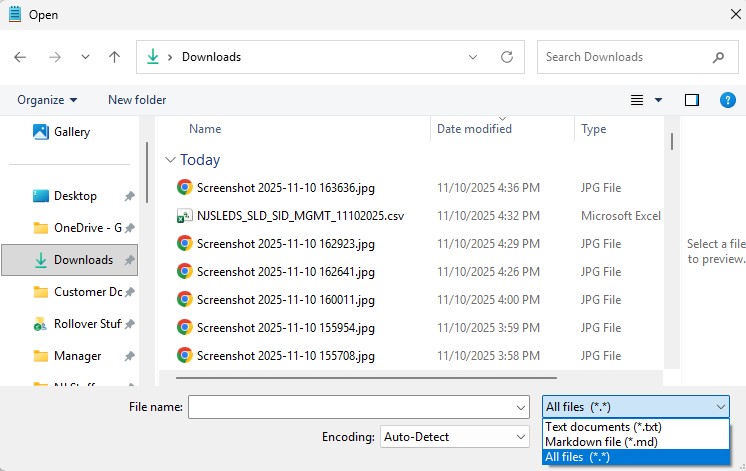Screen dimensions: 746x471
Task: Click the New folder button
Action: click(137, 100)
